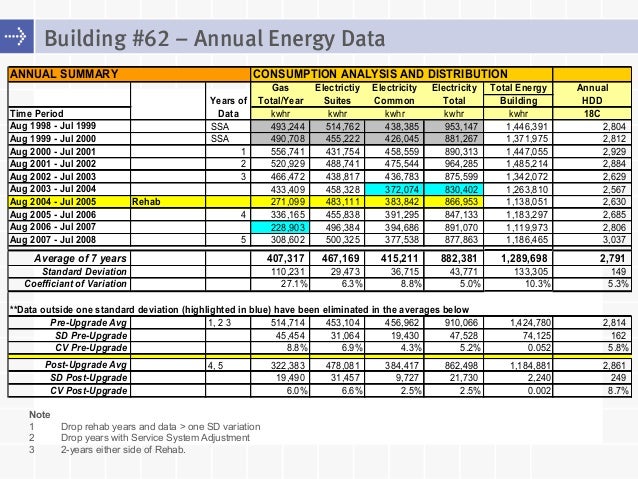The width and height of the screenshot is (638, 479).
Task: Select row label 'Aug 2000 - Jul 2001'
Action: tap(53, 152)
